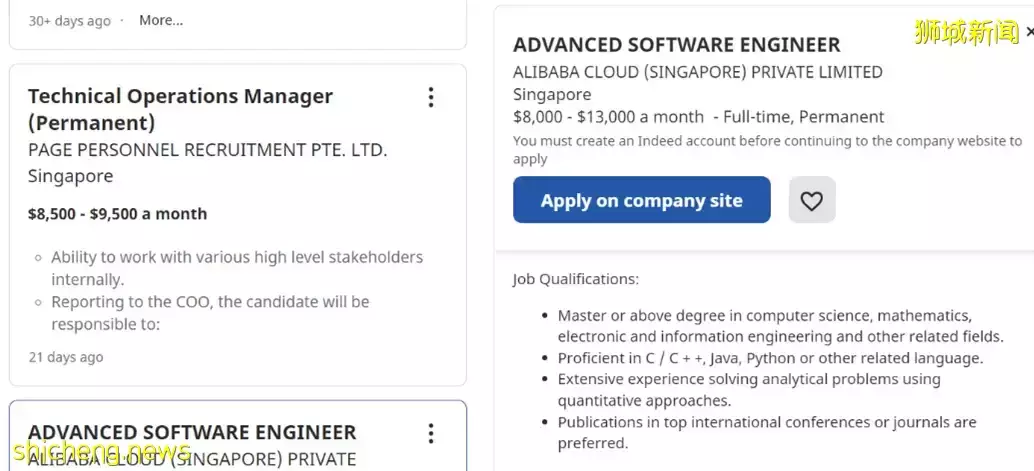
Task: Click ALIBABA CLOUD company name in job details
Action: [x=697, y=72]
